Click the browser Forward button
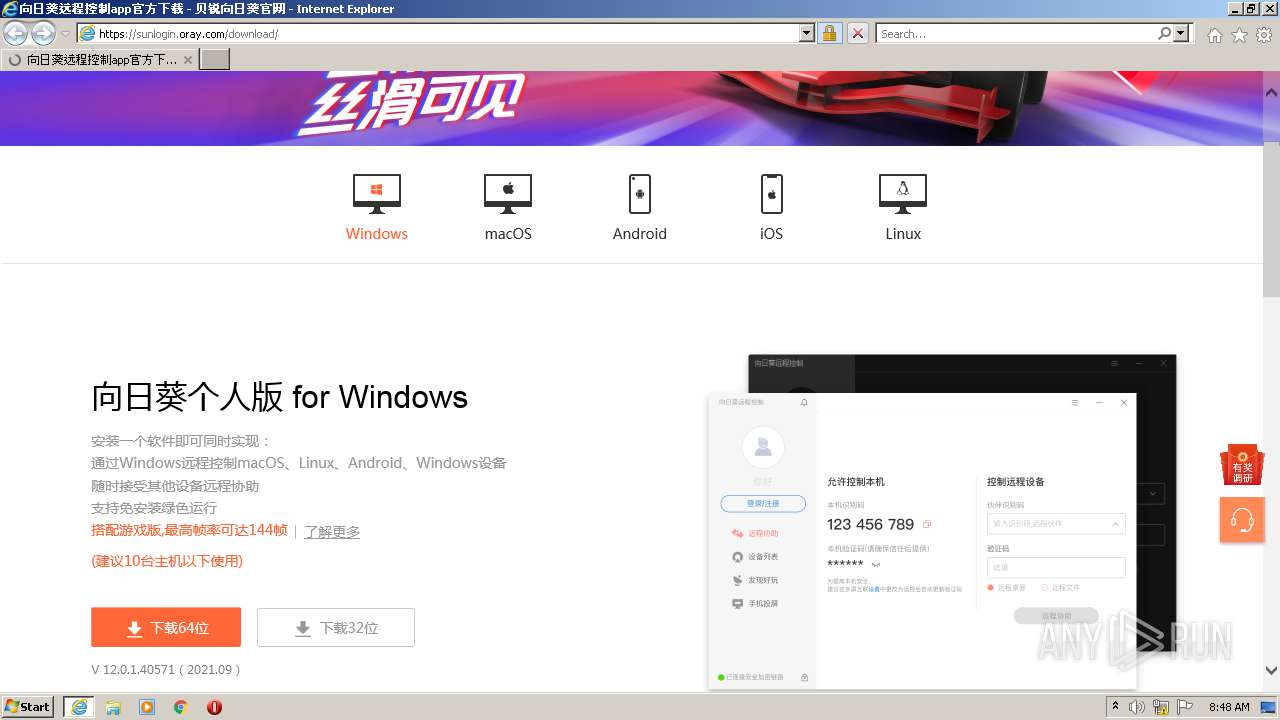This screenshot has height=720, width=1280. (43, 33)
